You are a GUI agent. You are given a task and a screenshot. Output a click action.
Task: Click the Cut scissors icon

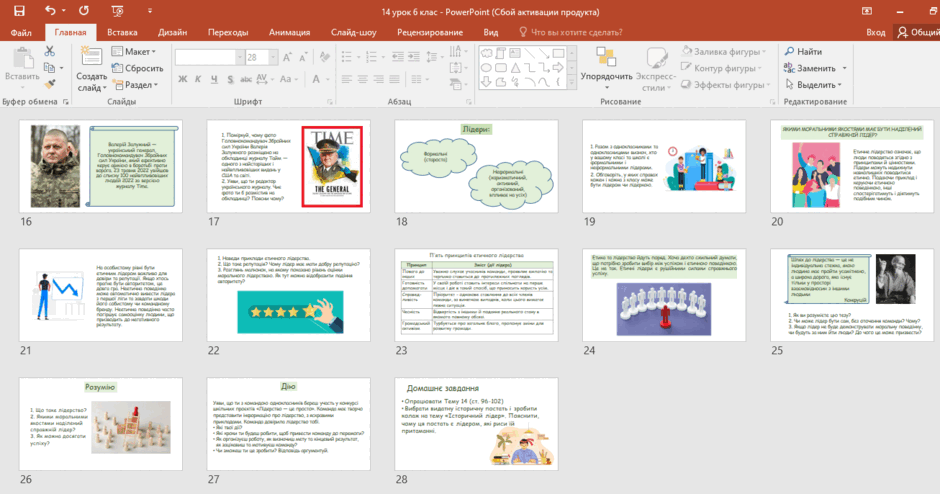point(50,52)
